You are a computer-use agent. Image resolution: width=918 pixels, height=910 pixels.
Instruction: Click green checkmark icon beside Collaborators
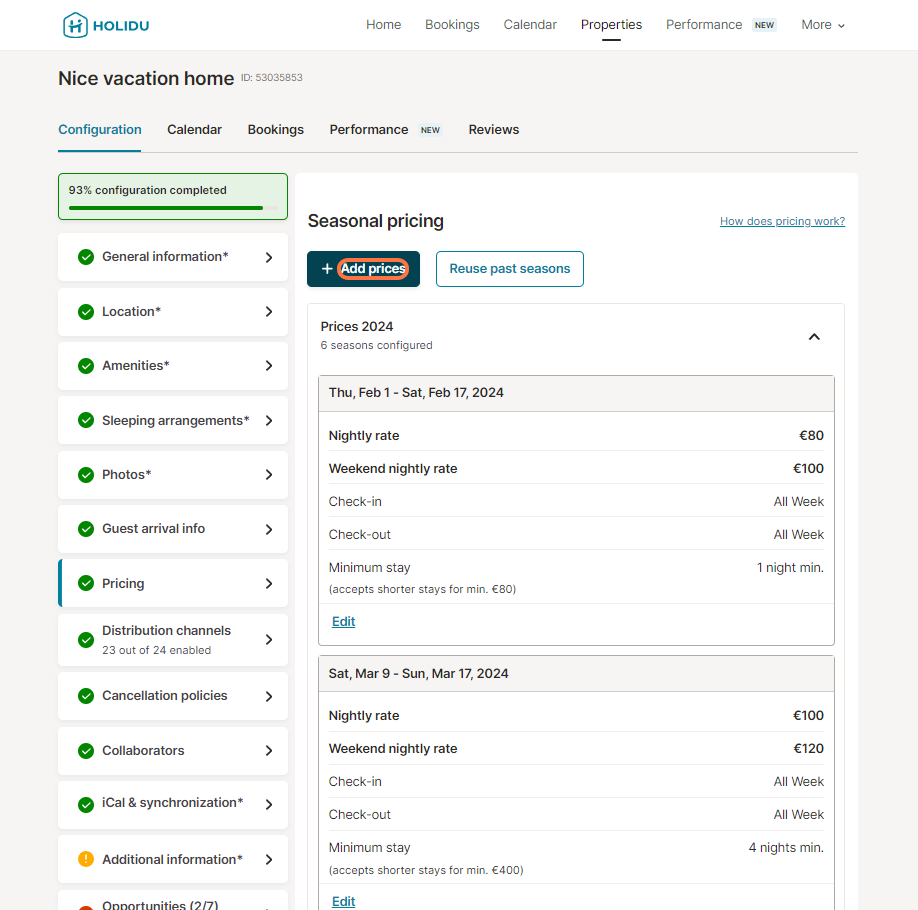pyautogui.click(x=86, y=751)
